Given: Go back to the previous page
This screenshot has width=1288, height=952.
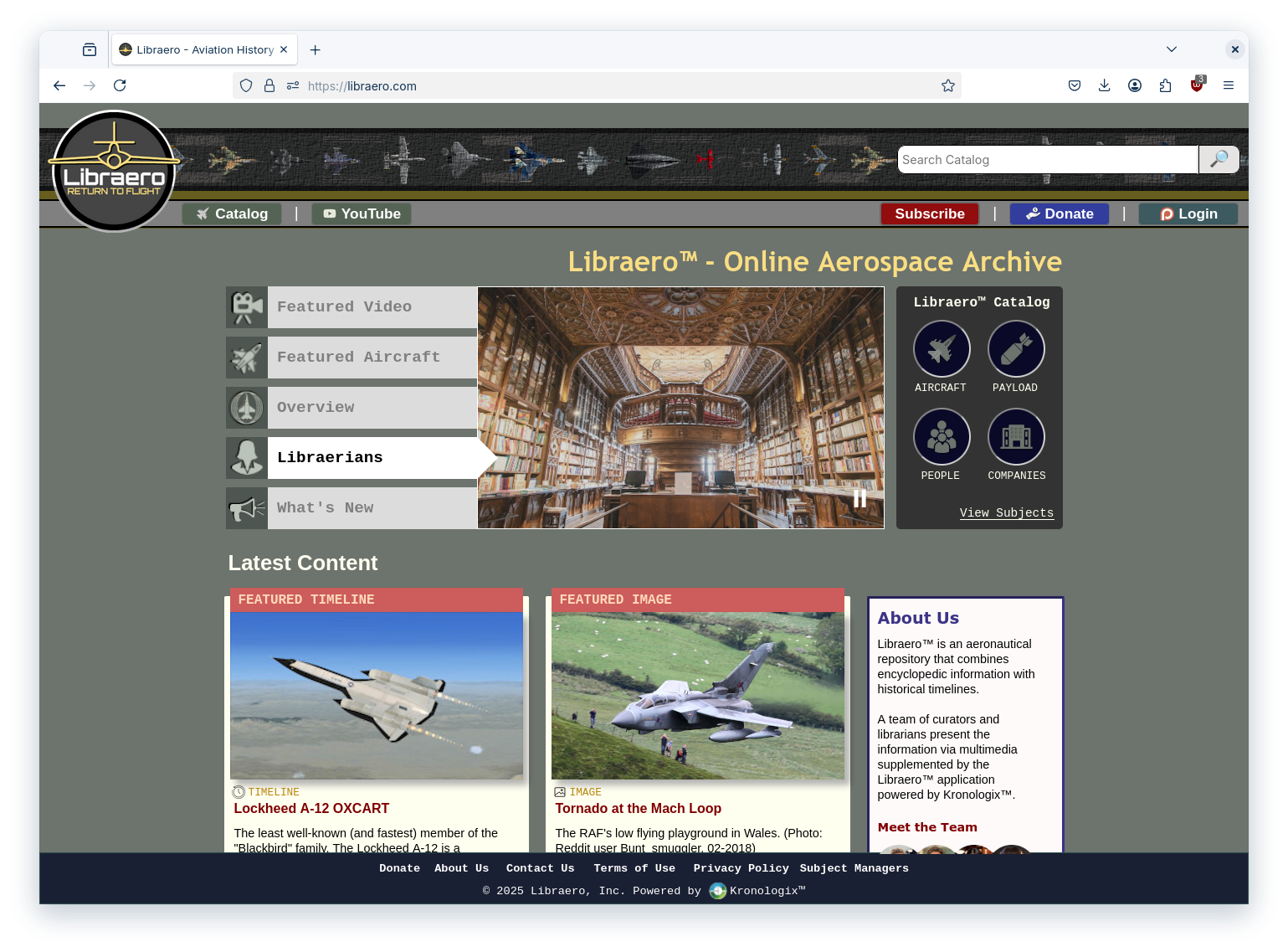Looking at the screenshot, I should [59, 85].
